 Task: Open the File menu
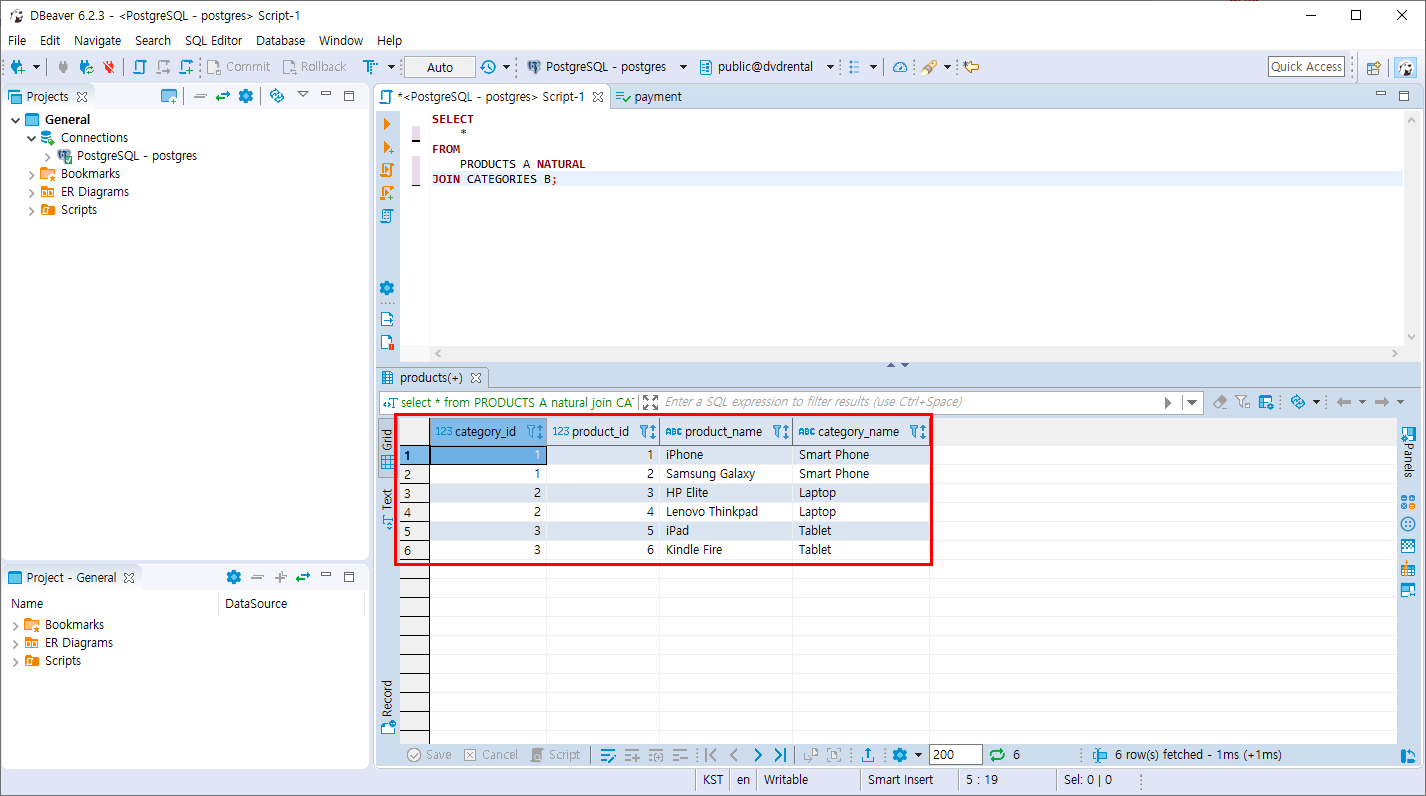[x=17, y=41]
